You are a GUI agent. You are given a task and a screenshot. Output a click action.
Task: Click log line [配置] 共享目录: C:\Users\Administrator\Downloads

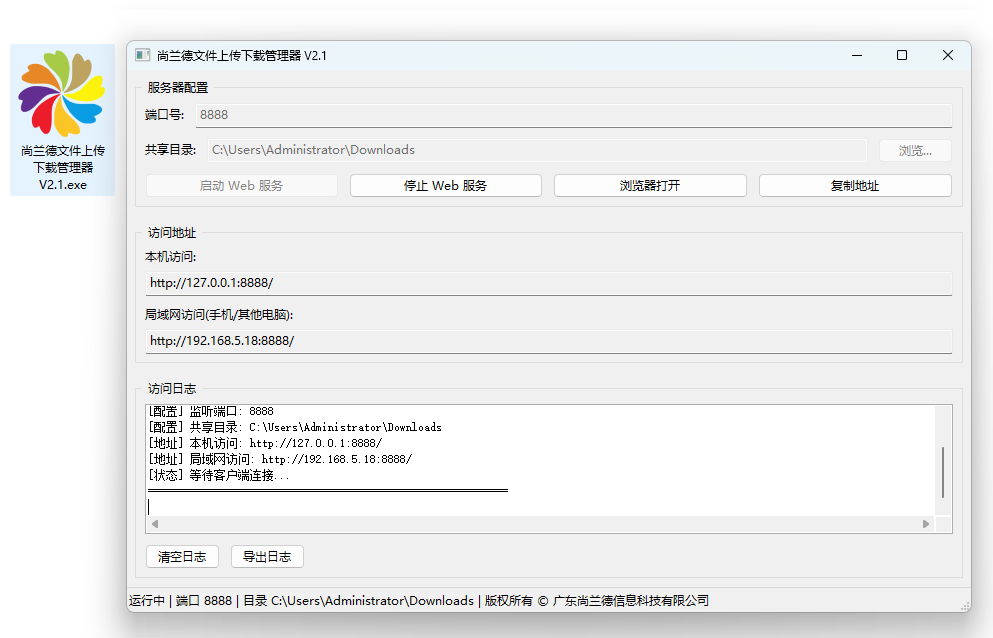coord(295,428)
